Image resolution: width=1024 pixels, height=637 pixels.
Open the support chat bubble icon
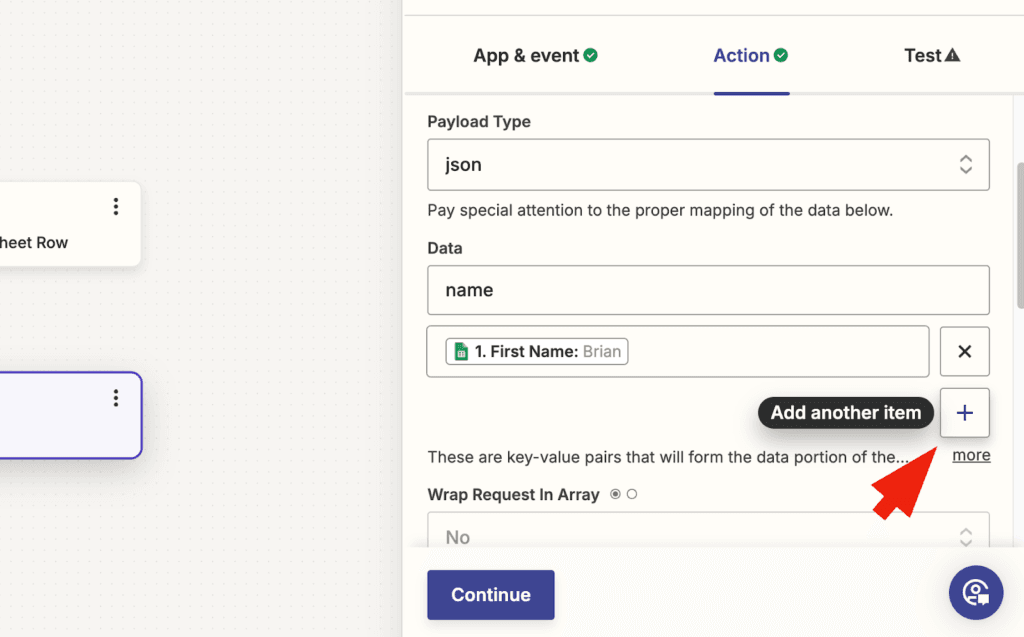click(975, 592)
